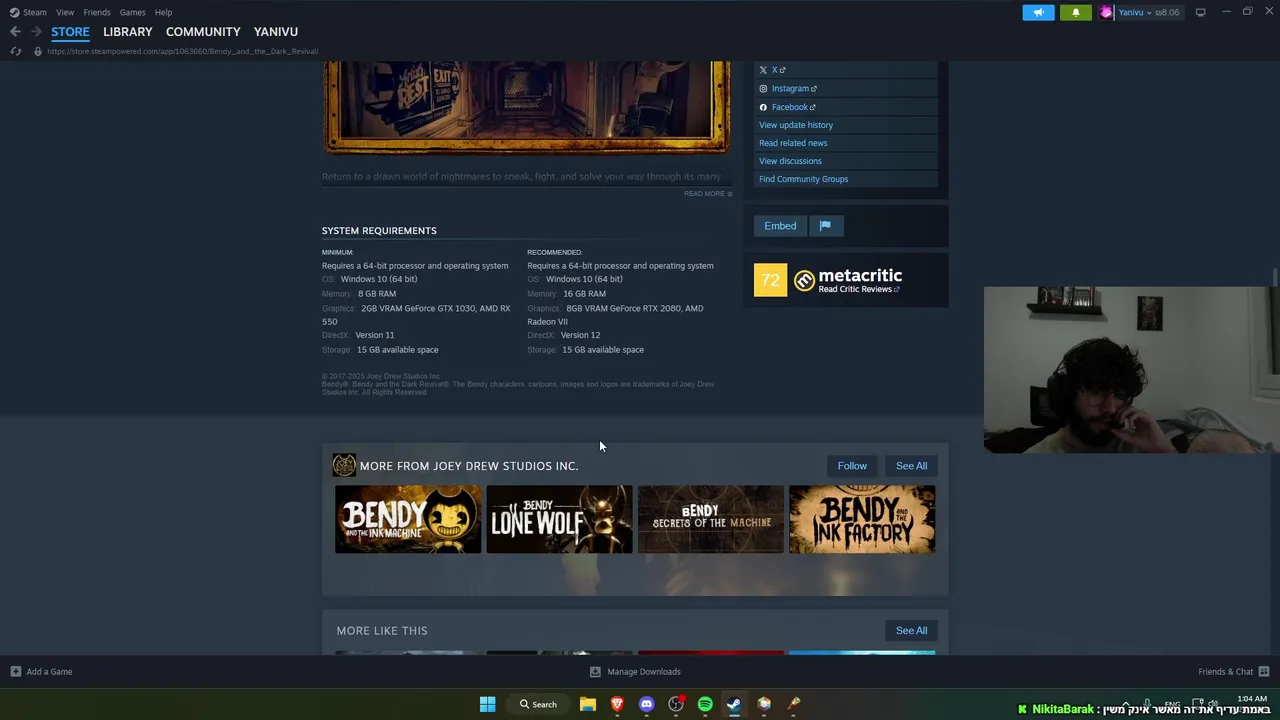The width and height of the screenshot is (1280, 720).
Task: Open Friends & Chat label
Action: point(1225,672)
